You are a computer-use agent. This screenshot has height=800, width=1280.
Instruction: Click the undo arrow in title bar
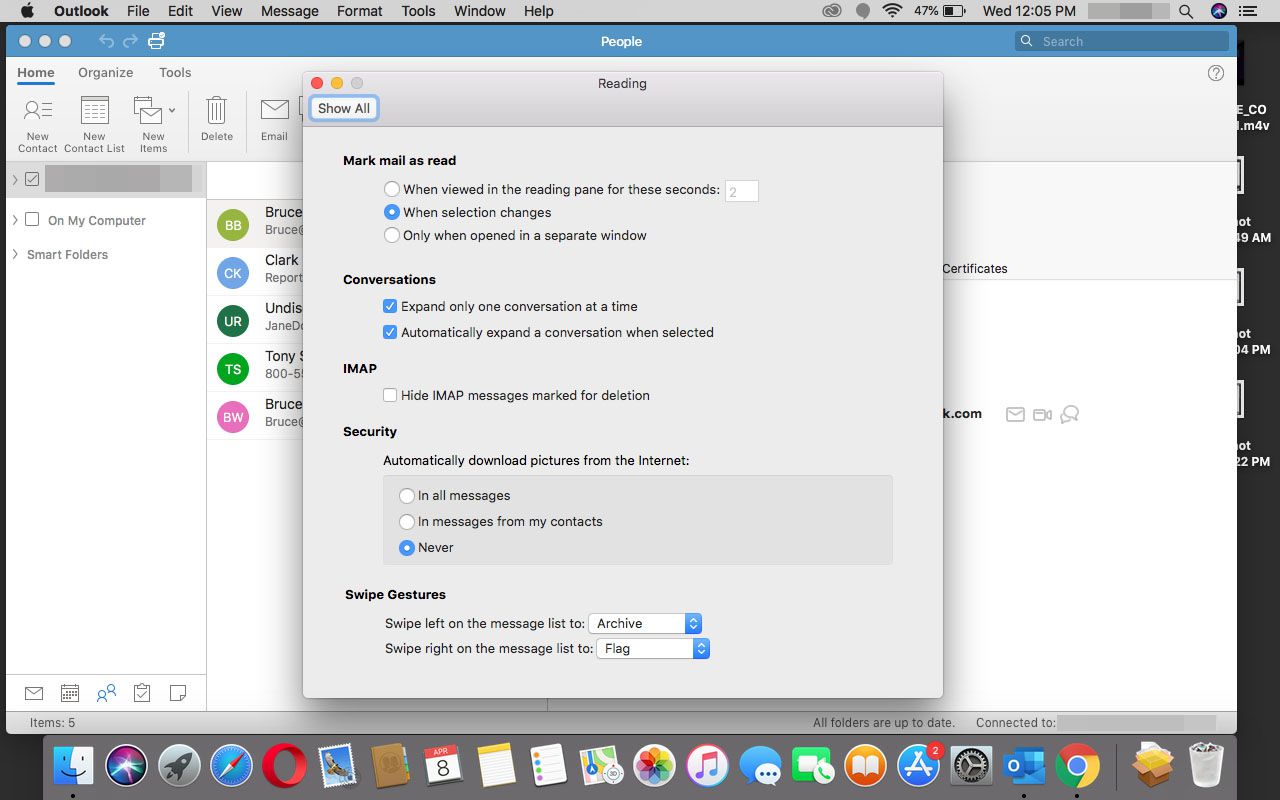coord(107,41)
